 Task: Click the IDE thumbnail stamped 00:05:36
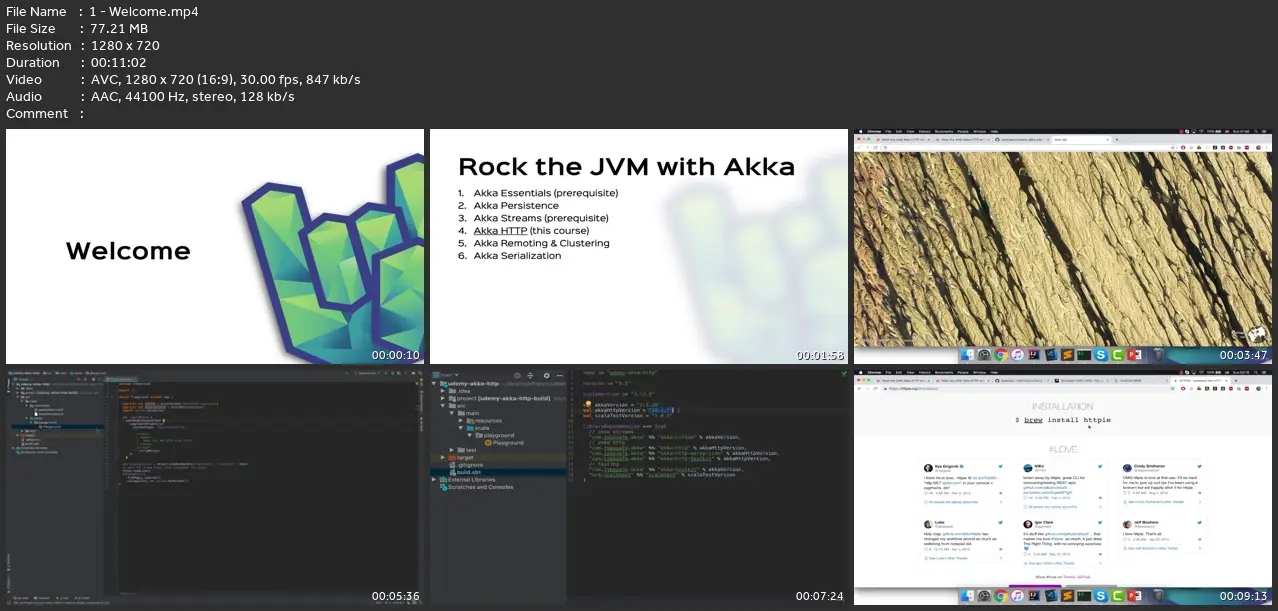[x=215, y=487]
